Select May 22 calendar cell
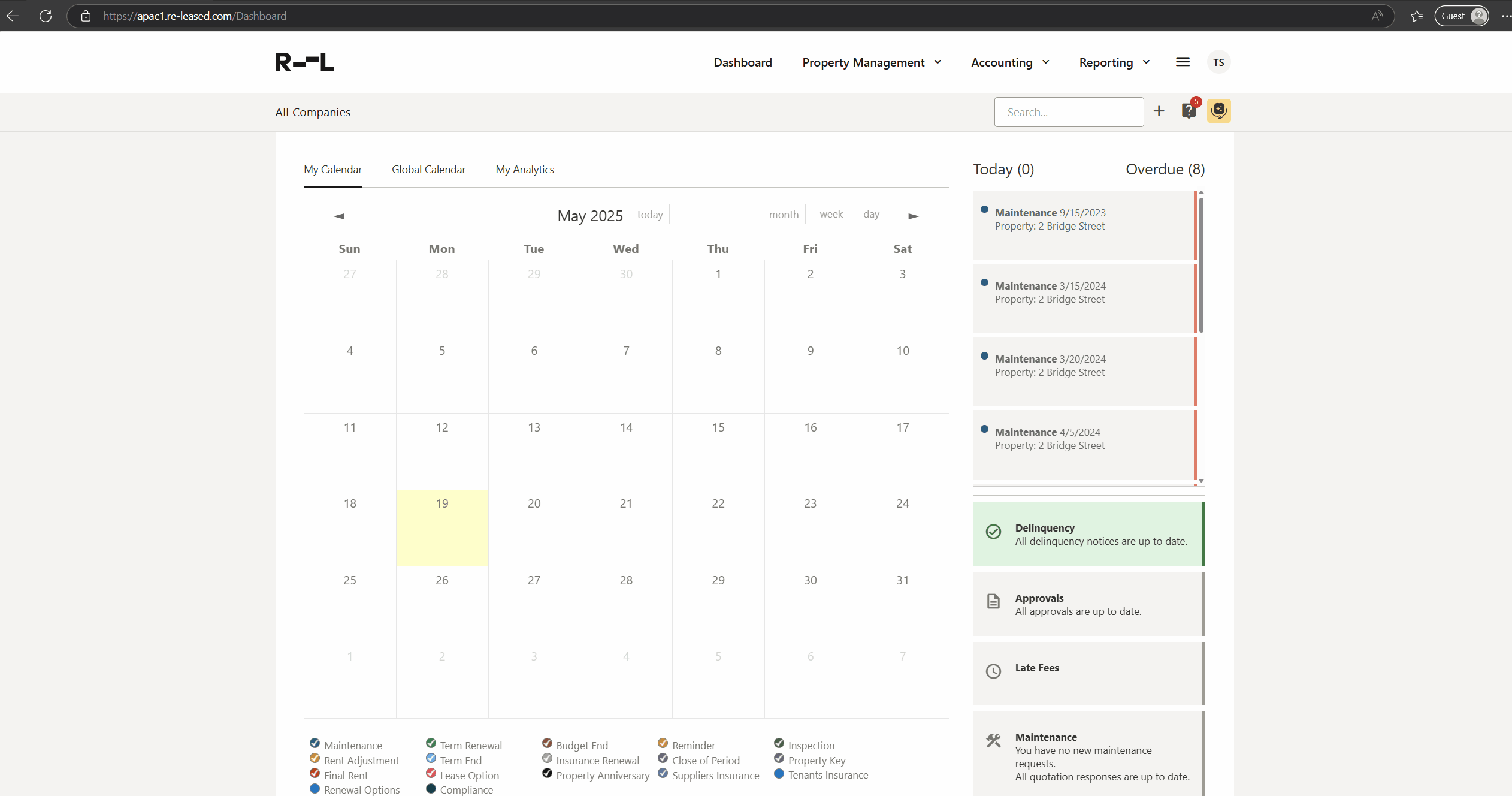The image size is (1512, 796). pyautogui.click(x=718, y=528)
